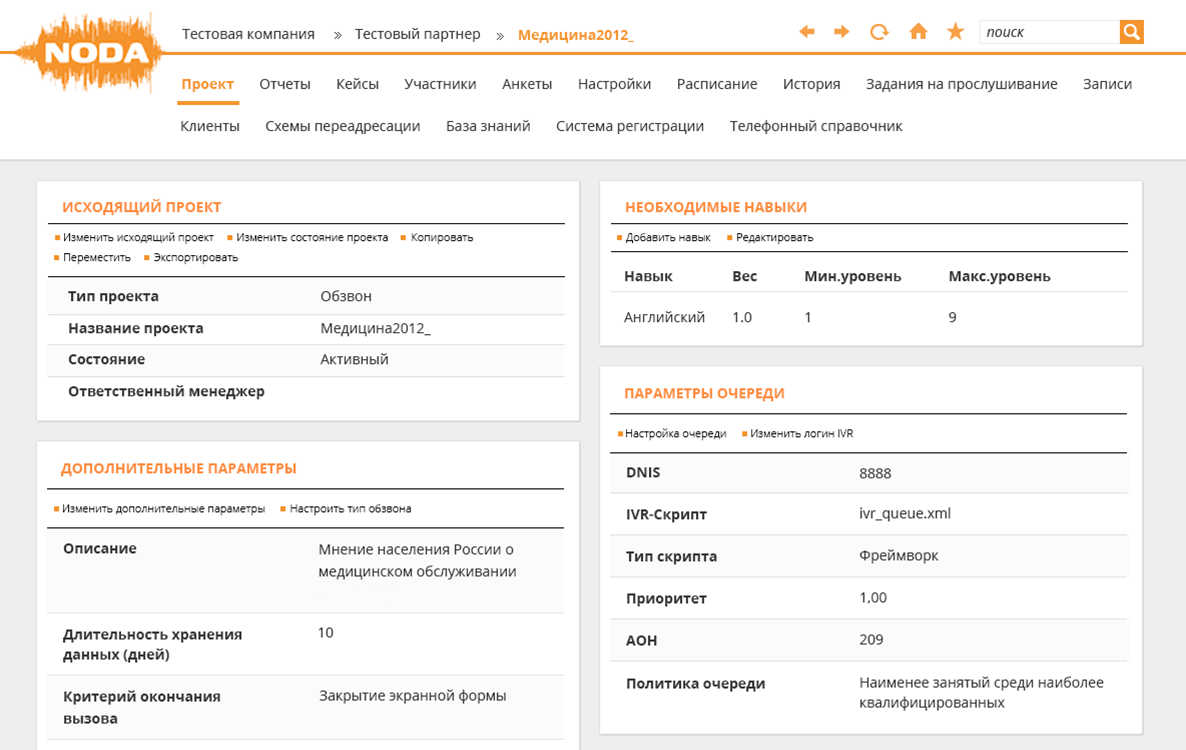Click the Английский skill row
The width and height of the screenshot is (1186, 750).
tap(869, 318)
